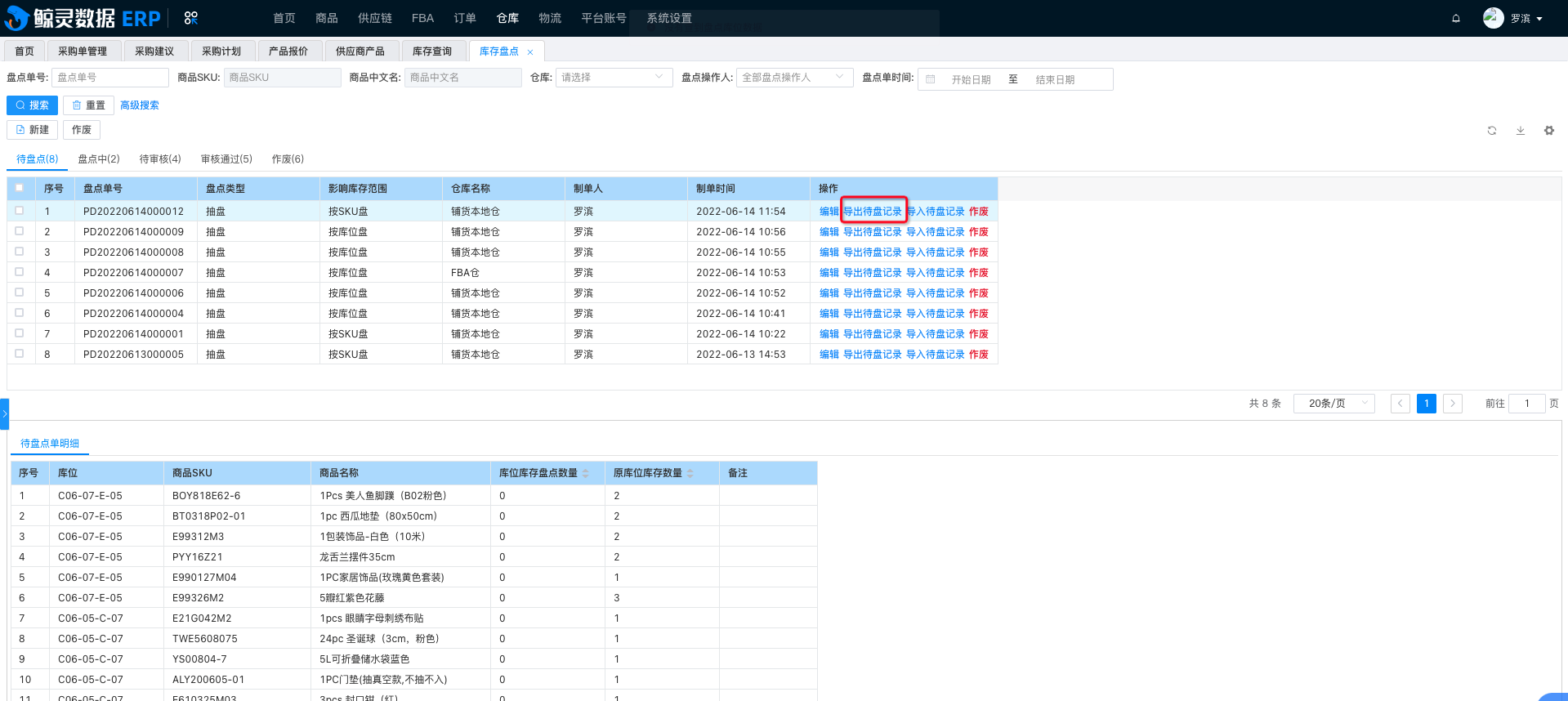1568x701 pixels.
Task: Go to the previous page arrow
Action: 1400,404
